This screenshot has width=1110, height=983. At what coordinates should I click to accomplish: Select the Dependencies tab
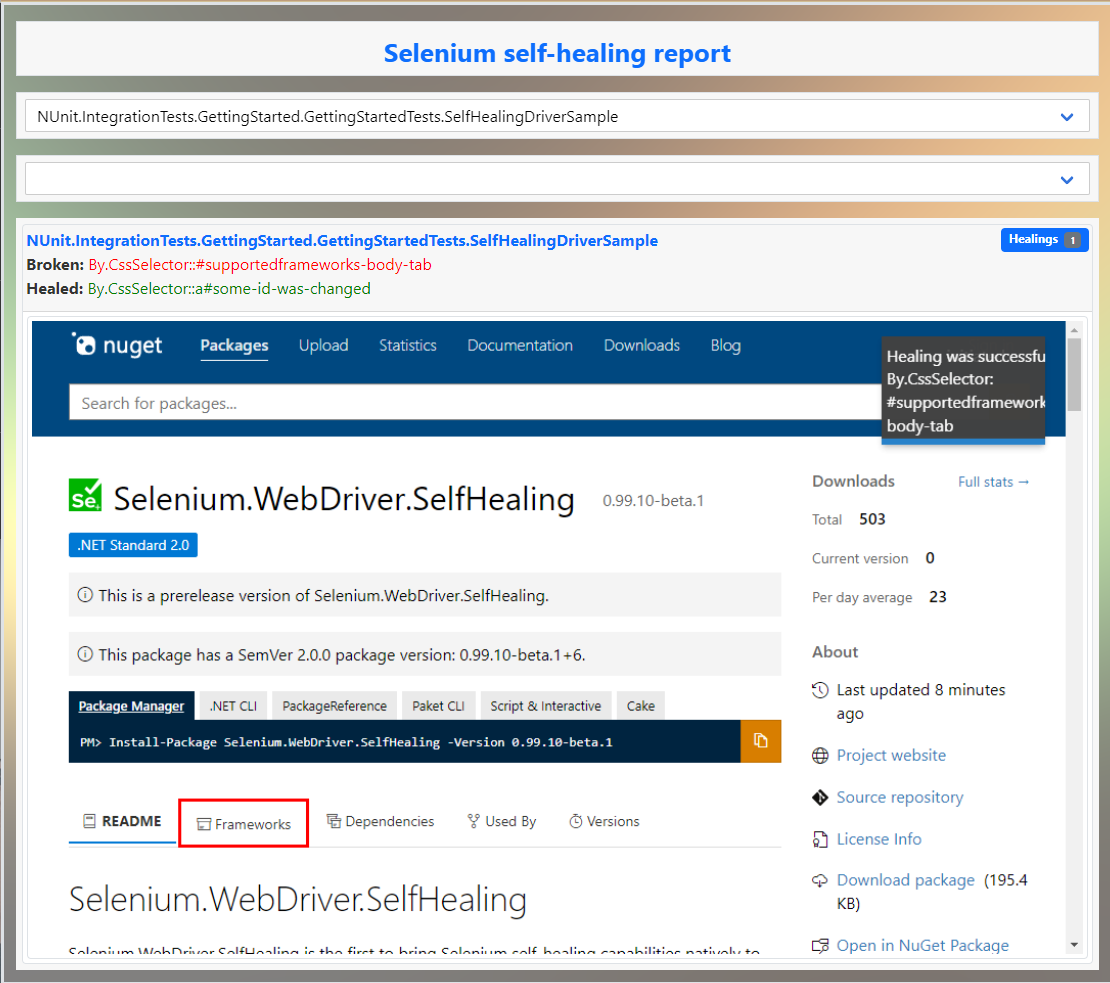(x=380, y=821)
